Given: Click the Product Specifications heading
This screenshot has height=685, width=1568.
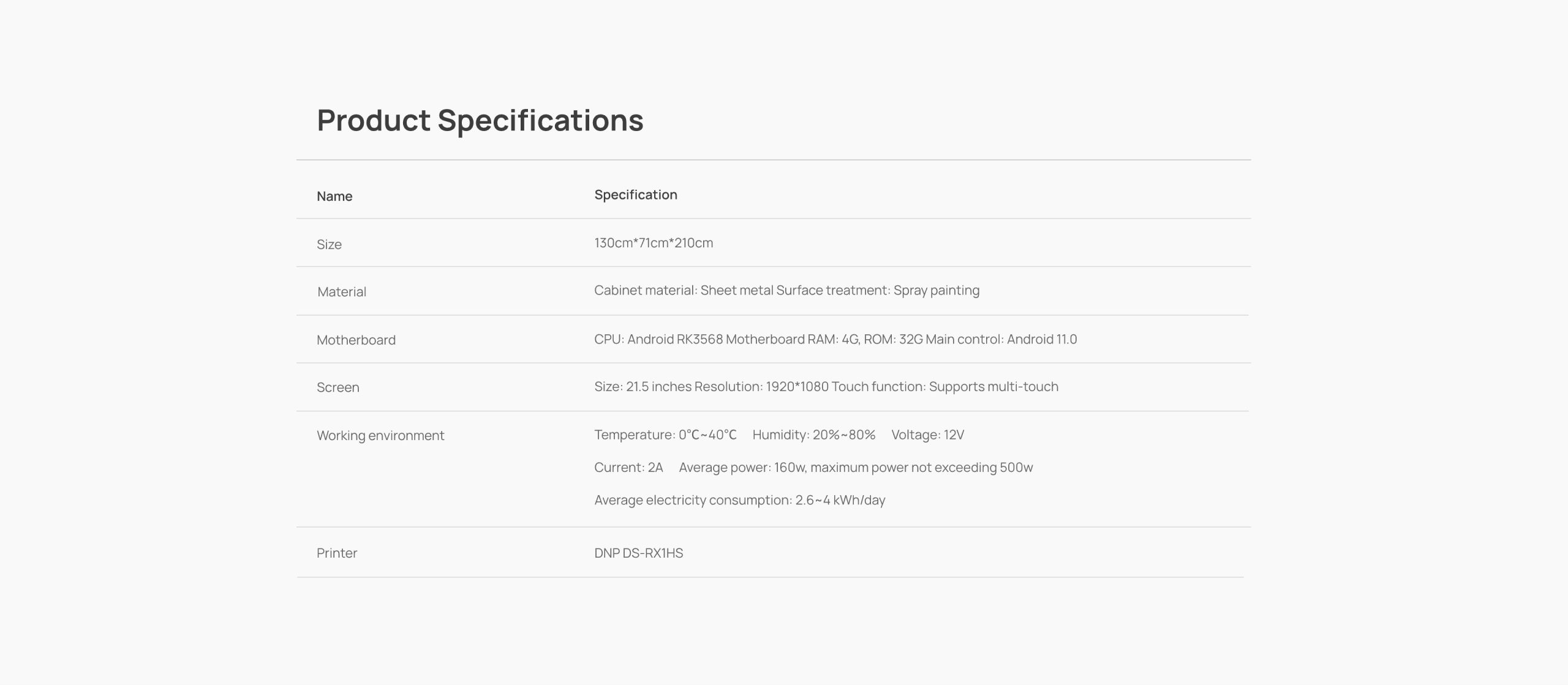Looking at the screenshot, I should [480, 120].
